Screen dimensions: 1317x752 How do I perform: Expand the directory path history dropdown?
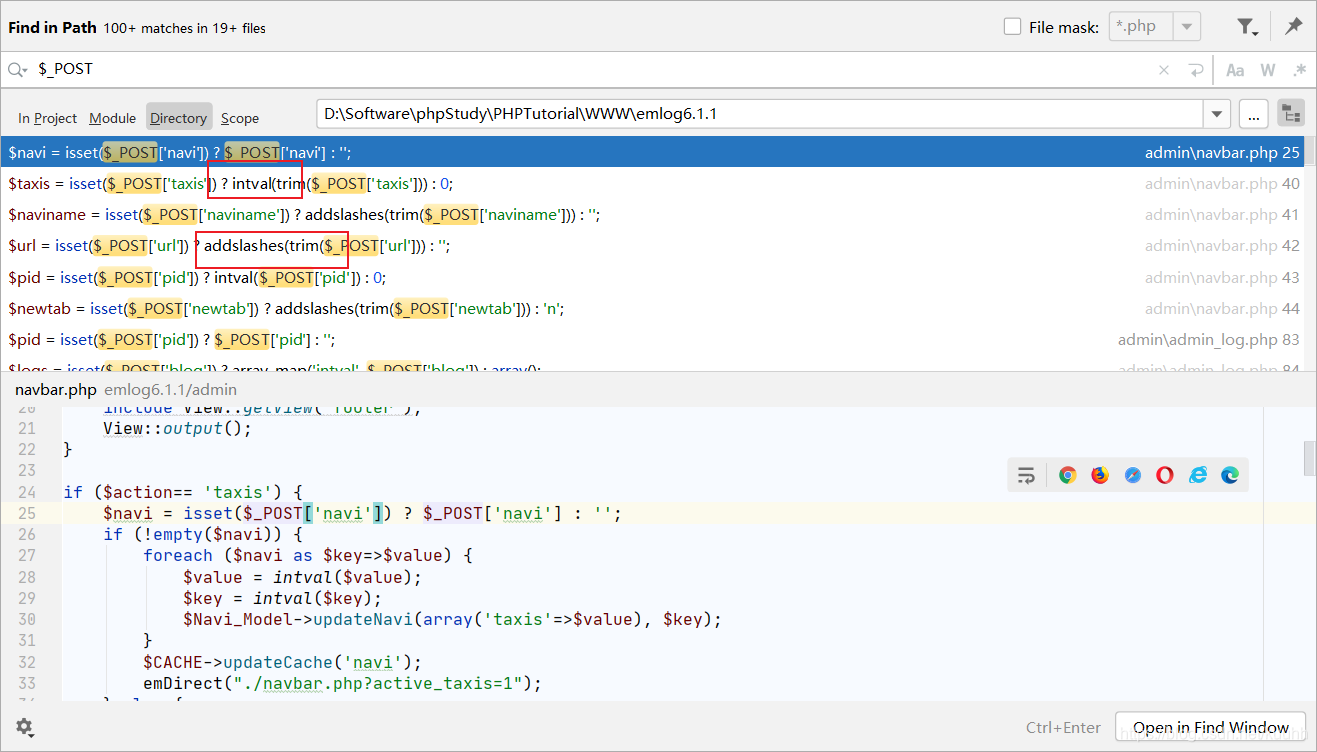coord(1217,114)
